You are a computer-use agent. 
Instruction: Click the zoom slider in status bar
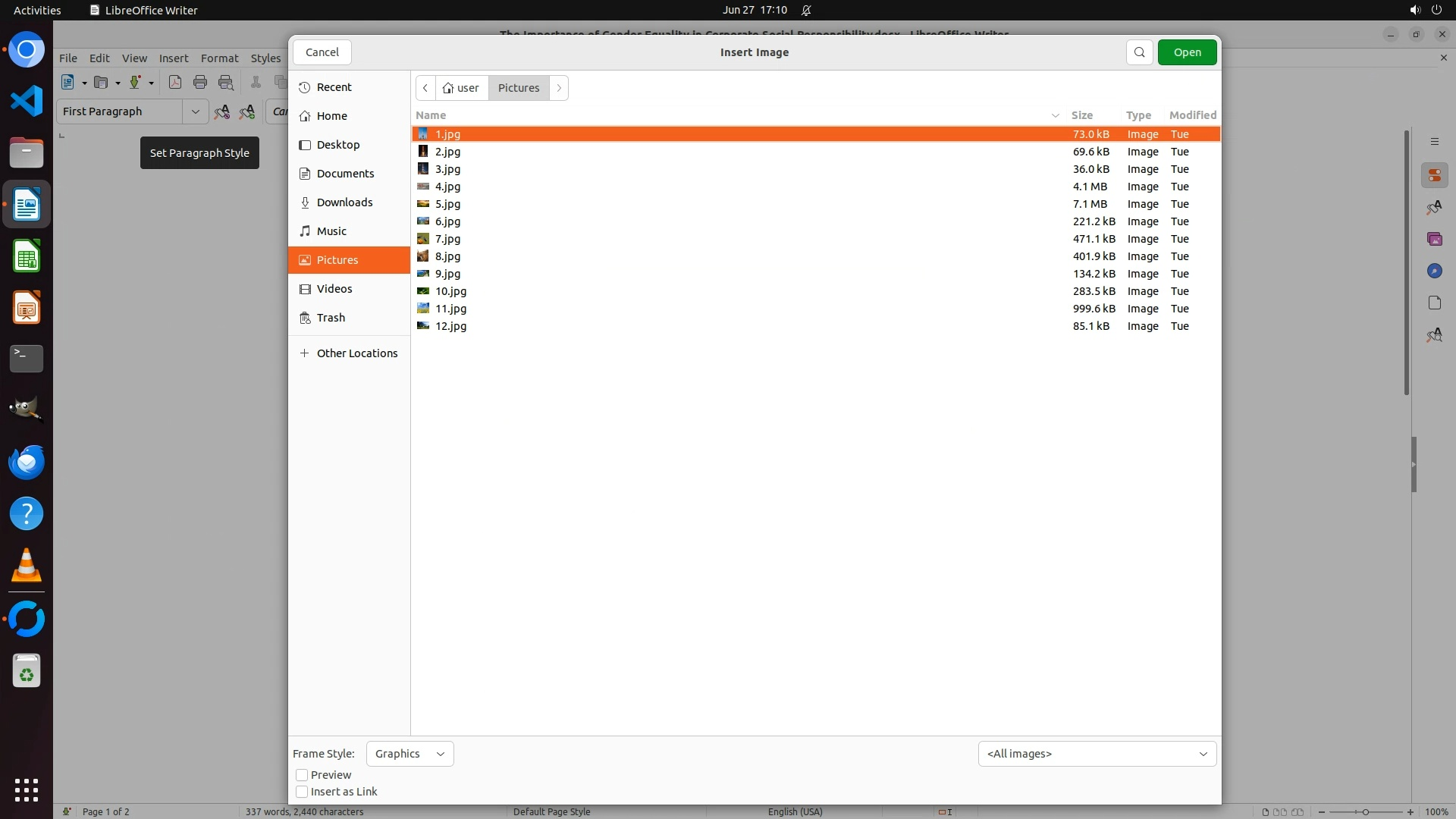coord(1365,812)
